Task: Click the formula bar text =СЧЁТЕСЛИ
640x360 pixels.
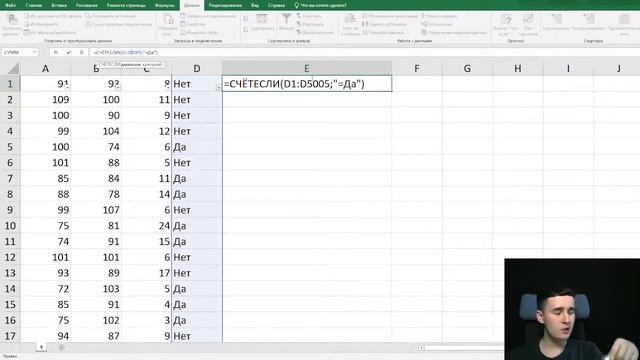Action: [x=125, y=52]
